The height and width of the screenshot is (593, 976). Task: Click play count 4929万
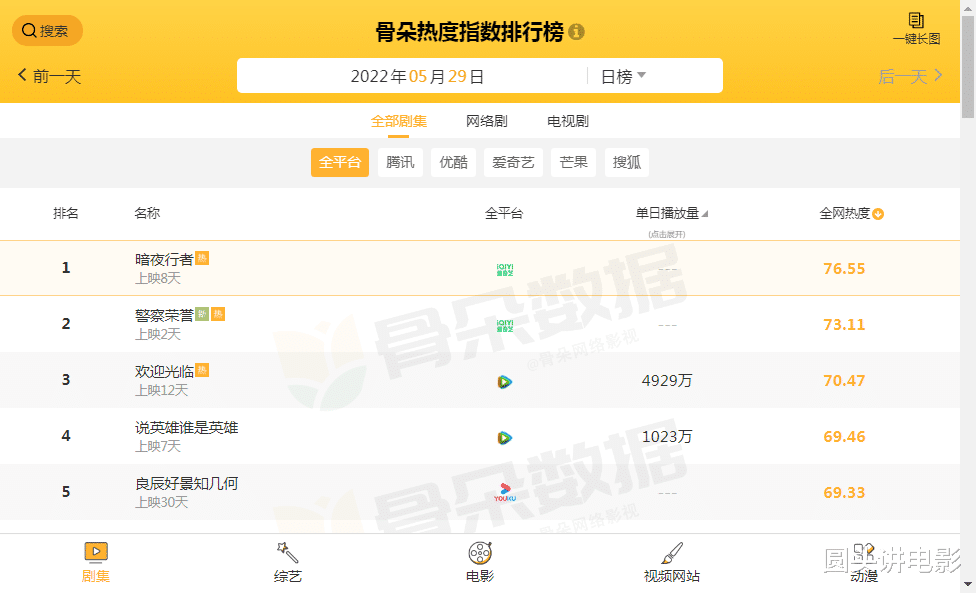pos(667,381)
